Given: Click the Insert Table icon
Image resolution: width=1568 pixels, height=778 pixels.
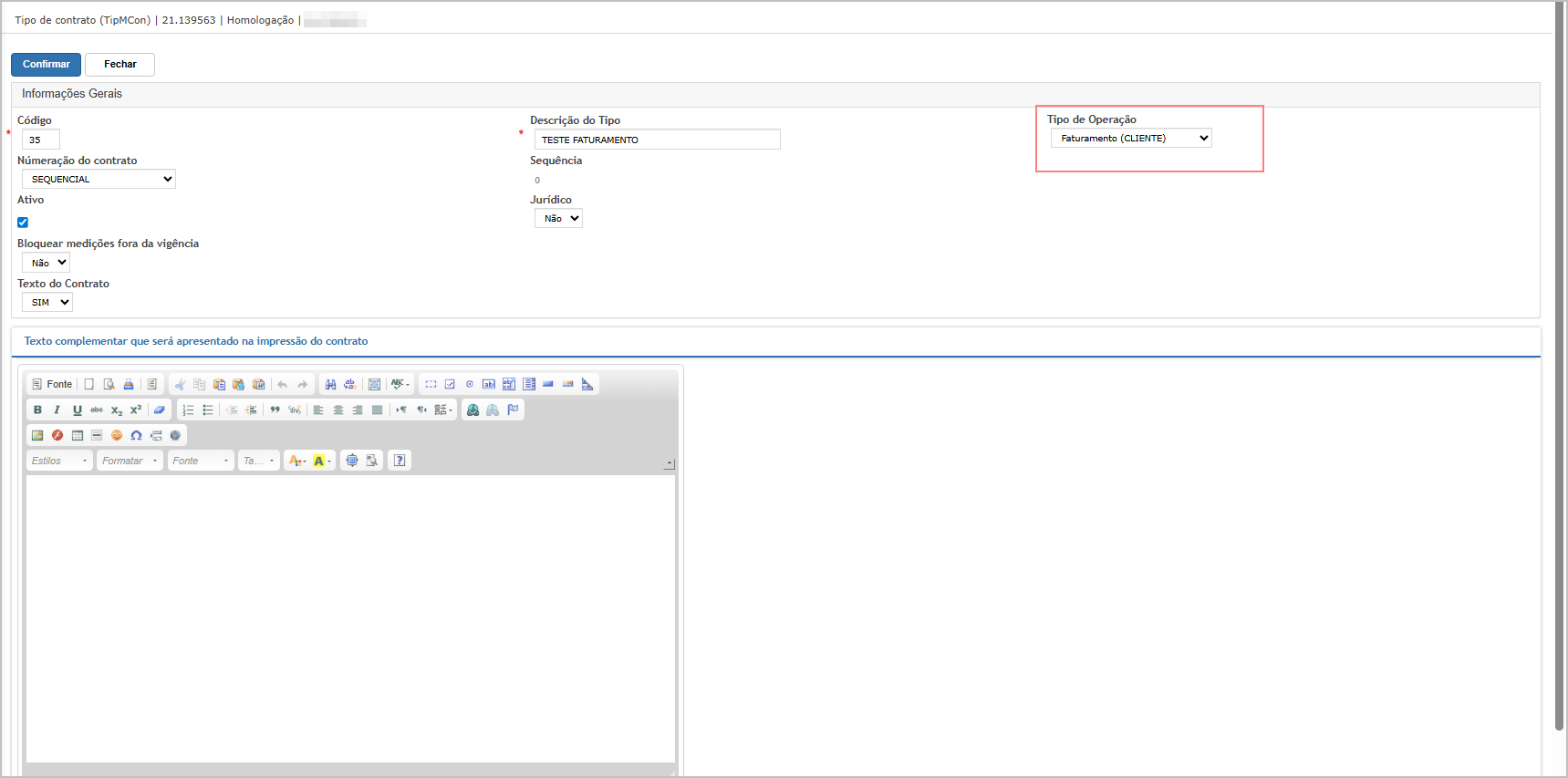Looking at the screenshot, I should tap(78, 435).
